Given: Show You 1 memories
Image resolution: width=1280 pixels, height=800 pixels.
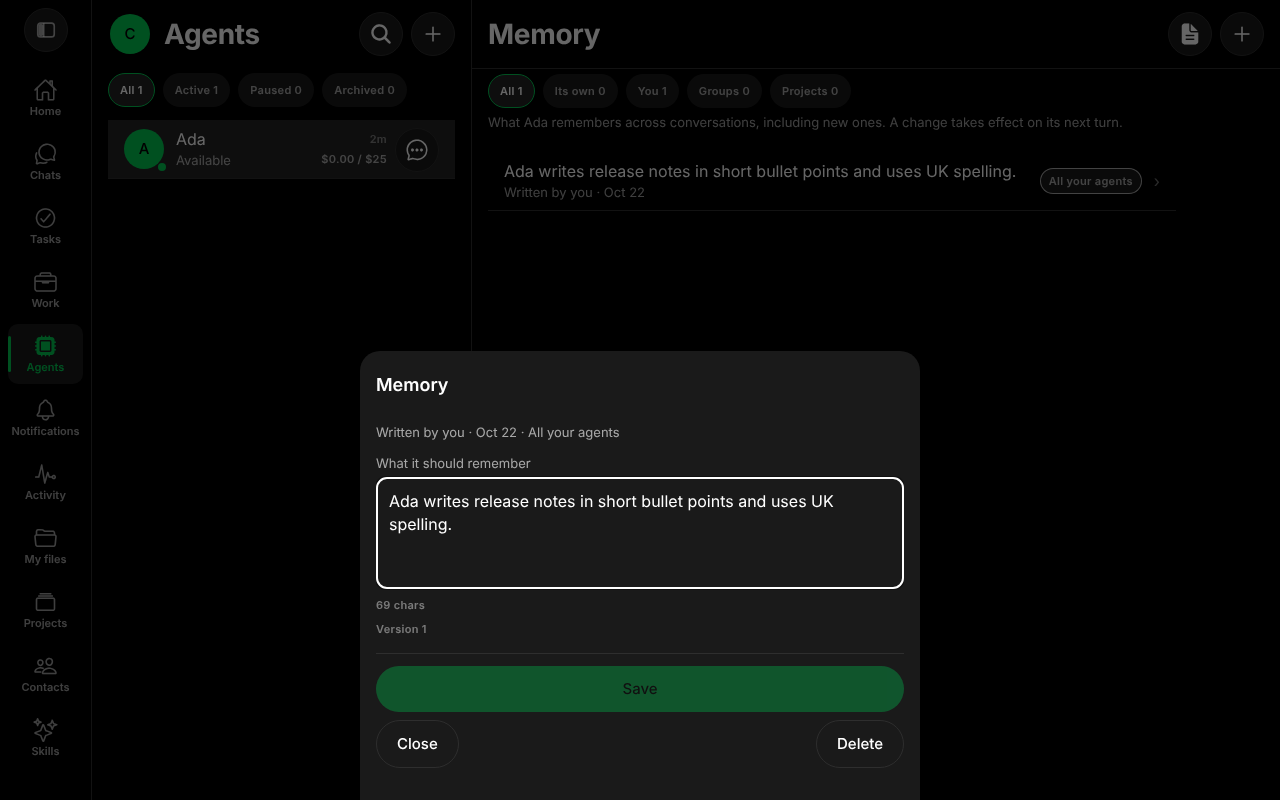Looking at the screenshot, I should [653, 91].
